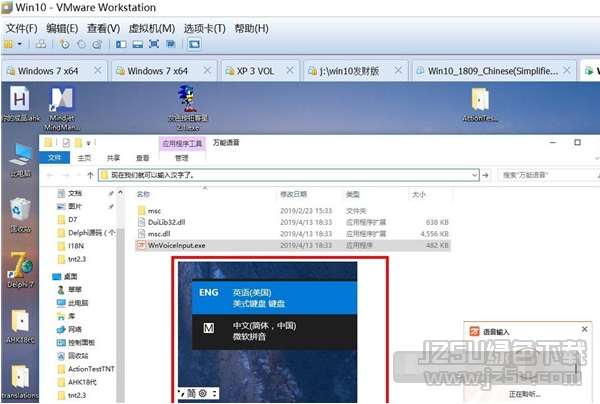Click the properties icon in the quick access toolbar
The width and height of the screenshot is (600, 404).
click(66, 143)
